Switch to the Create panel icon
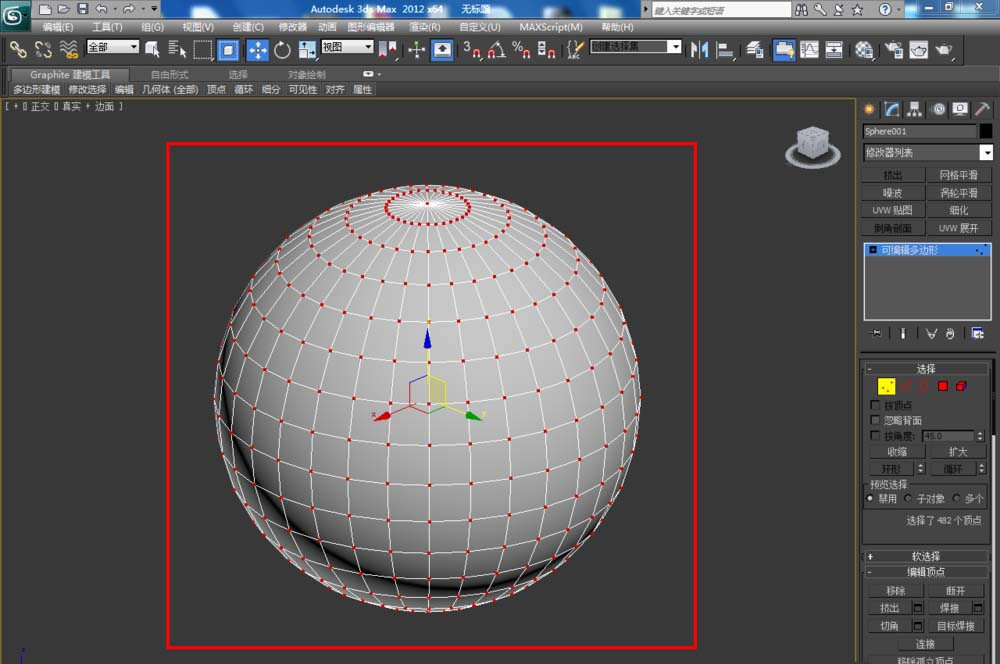Screen dimensions: 1000x664 pos(869,109)
